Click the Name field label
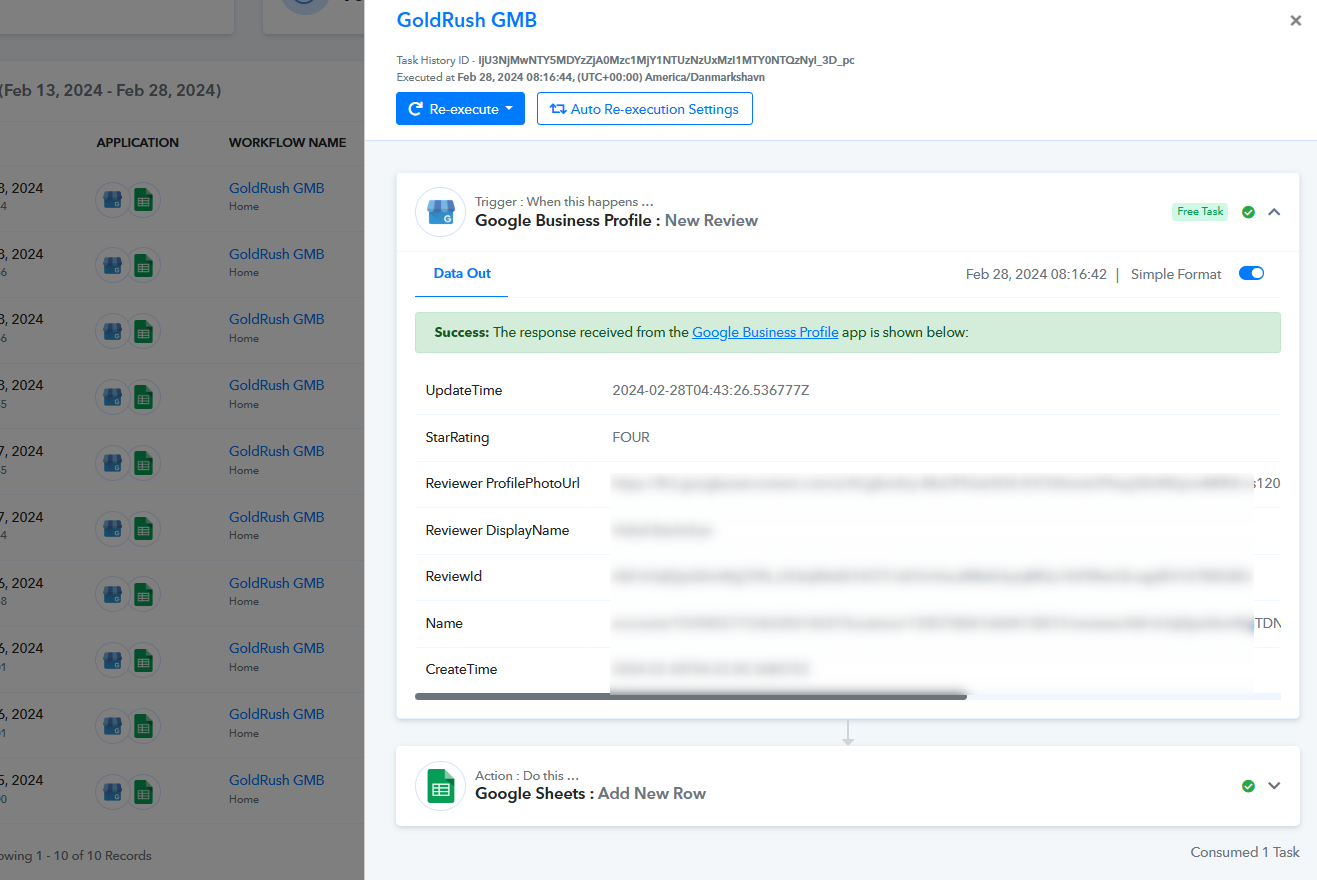Screen dimensions: 1317x880 coord(444,623)
